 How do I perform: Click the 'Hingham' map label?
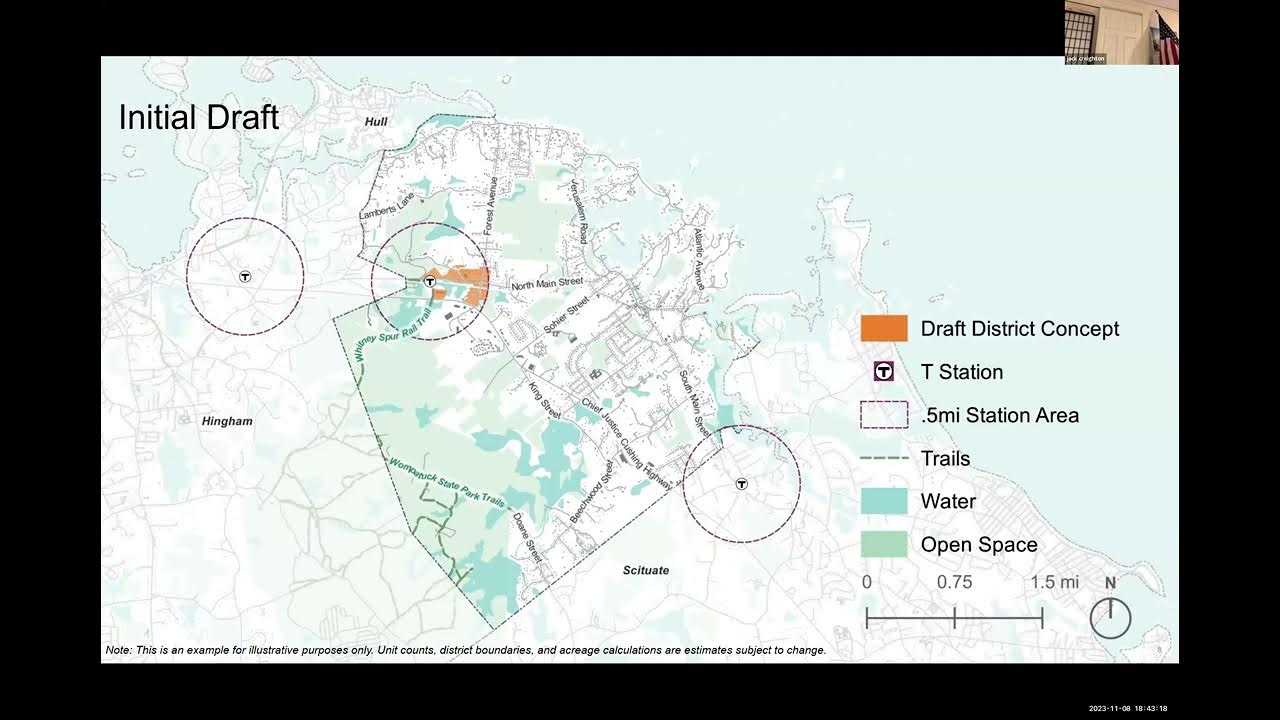[x=227, y=421]
